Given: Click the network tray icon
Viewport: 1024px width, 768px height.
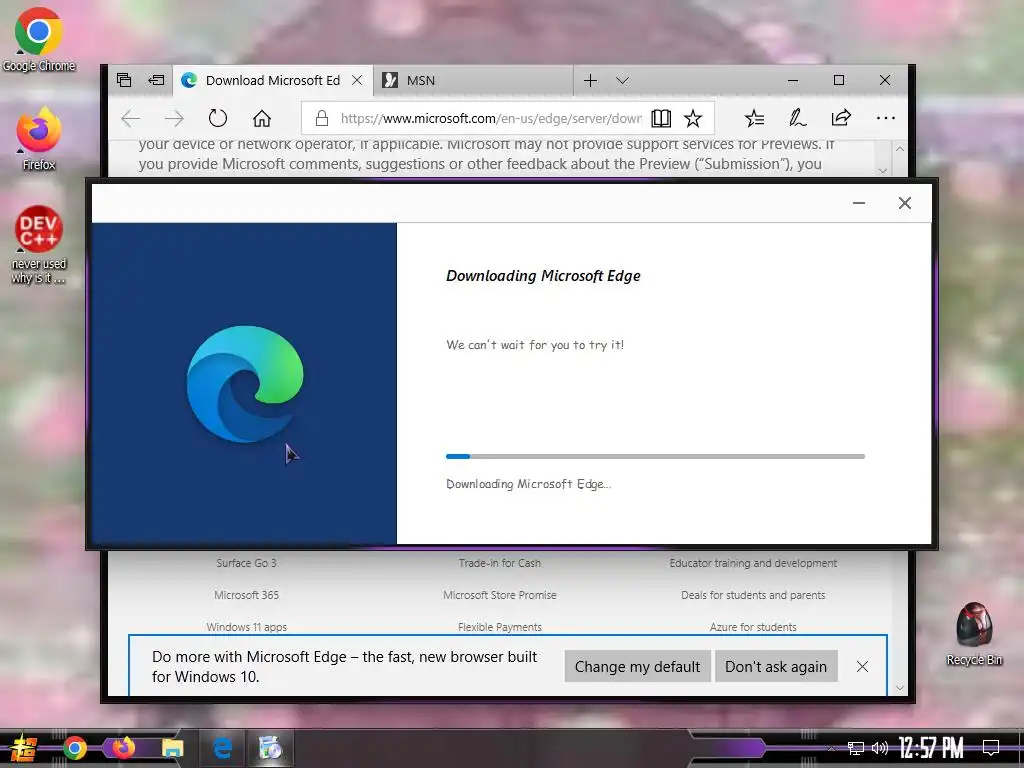Looking at the screenshot, I should (856, 748).
